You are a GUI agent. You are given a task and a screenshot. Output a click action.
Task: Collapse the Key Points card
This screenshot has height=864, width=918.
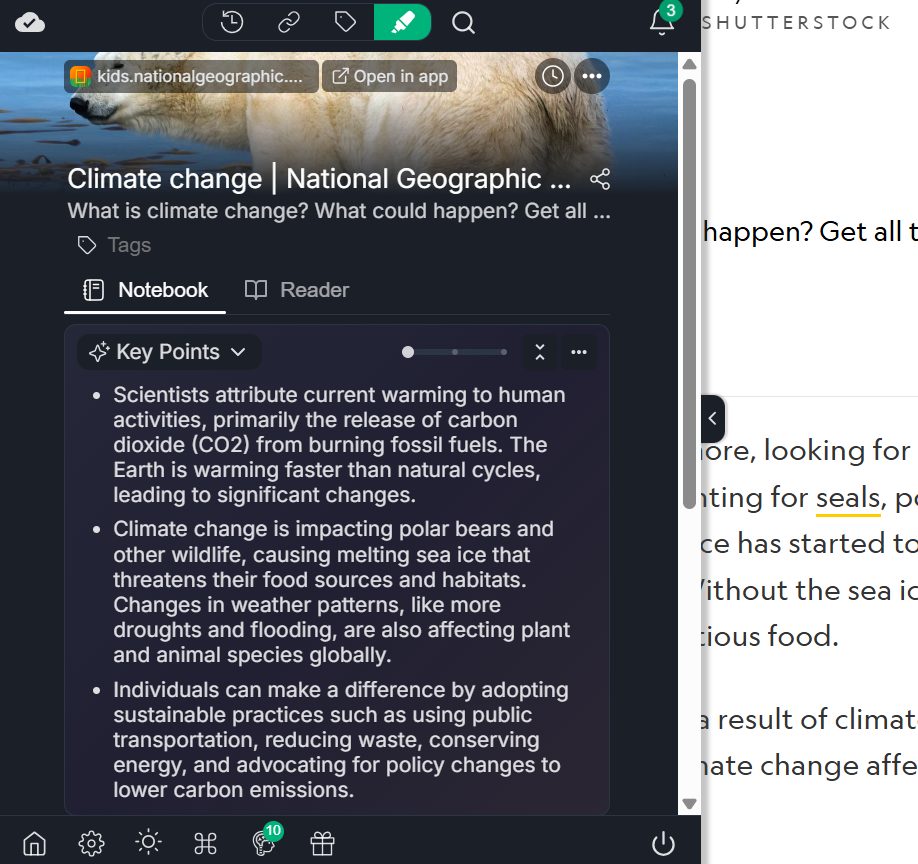[540, 352]
